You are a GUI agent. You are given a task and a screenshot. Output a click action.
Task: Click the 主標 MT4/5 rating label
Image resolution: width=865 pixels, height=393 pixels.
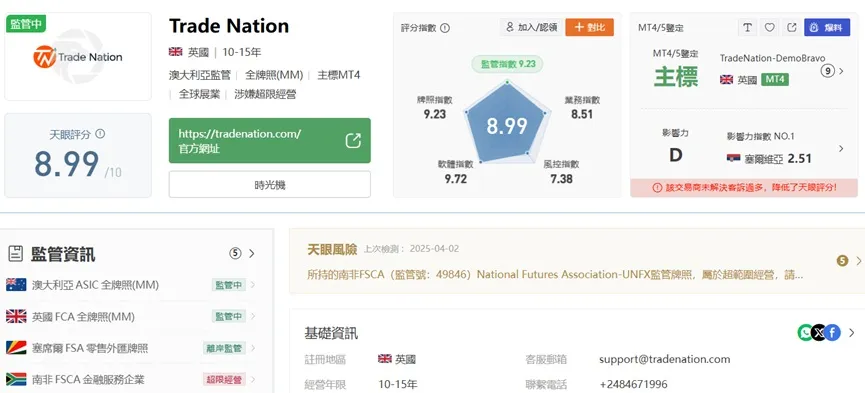point(676,77)
